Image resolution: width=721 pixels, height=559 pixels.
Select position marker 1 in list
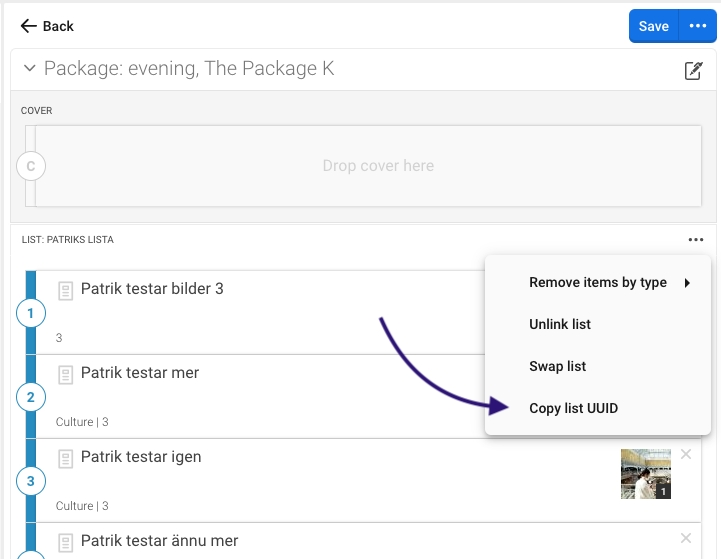coord(30,314)
